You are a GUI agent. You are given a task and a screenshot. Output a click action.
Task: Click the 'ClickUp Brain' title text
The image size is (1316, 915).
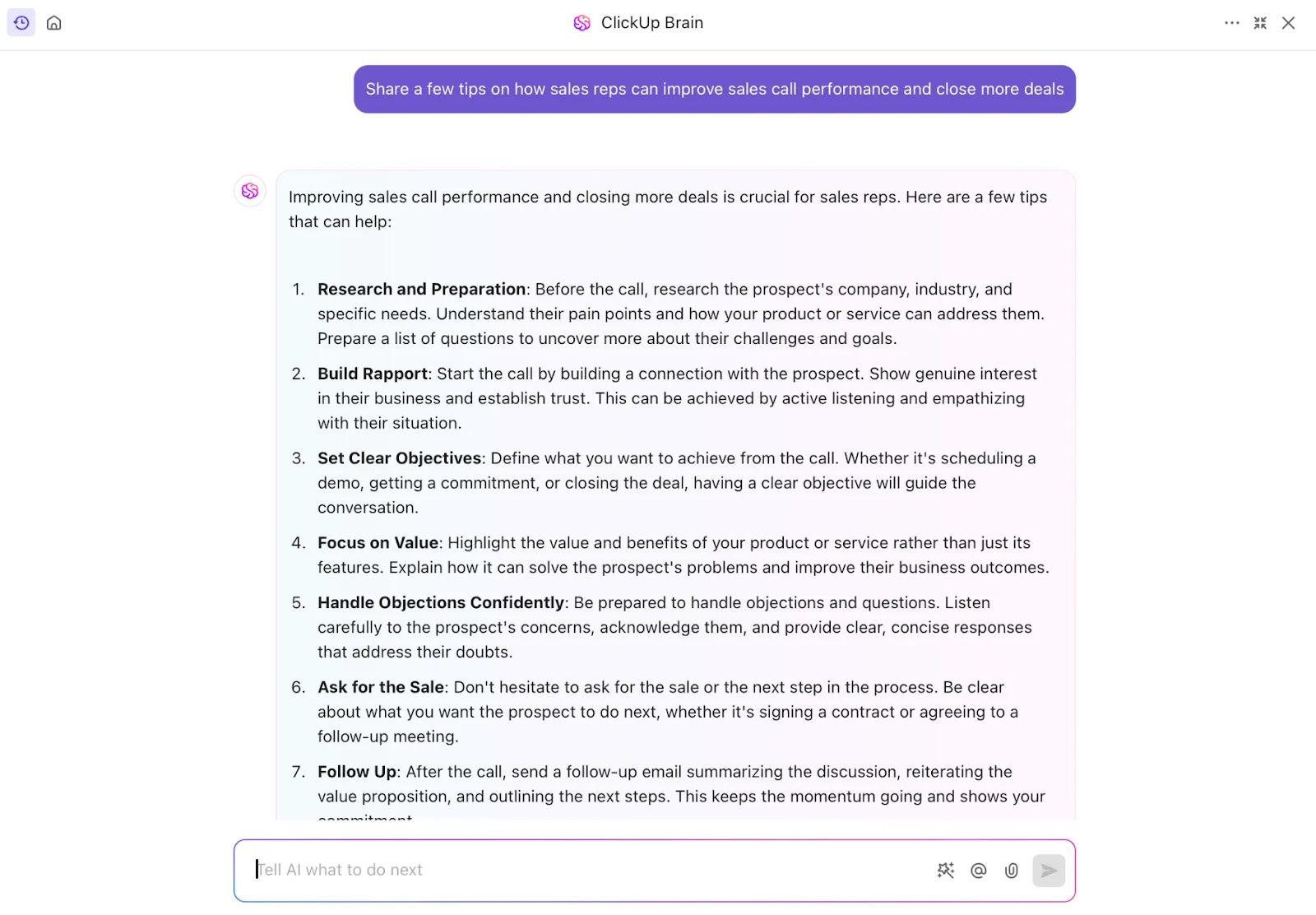pyautogui.click(x=652, y=23)
